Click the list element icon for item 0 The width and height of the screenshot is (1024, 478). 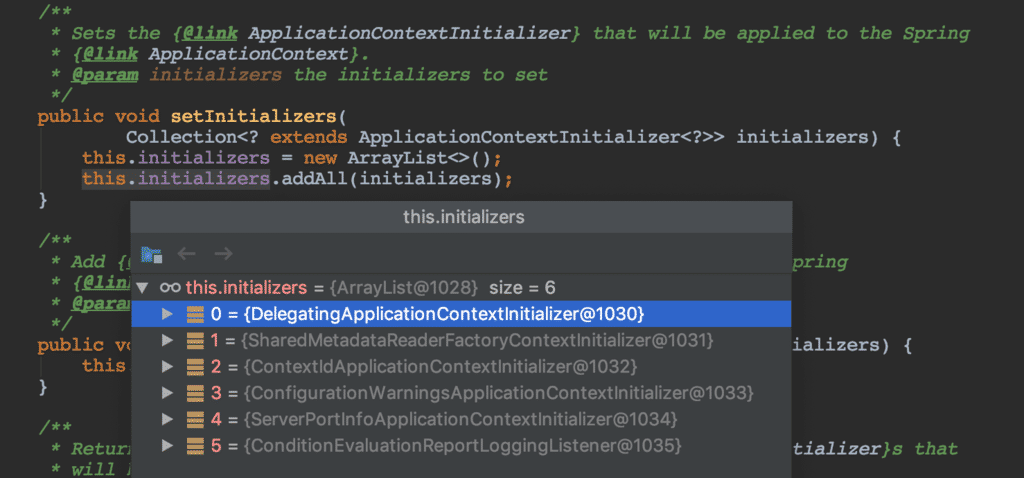(195, 314)
